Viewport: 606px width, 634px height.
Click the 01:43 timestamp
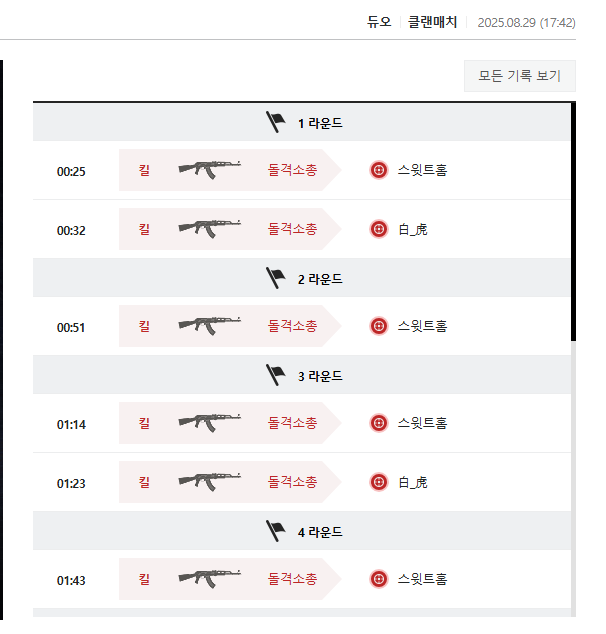(71, 580)
